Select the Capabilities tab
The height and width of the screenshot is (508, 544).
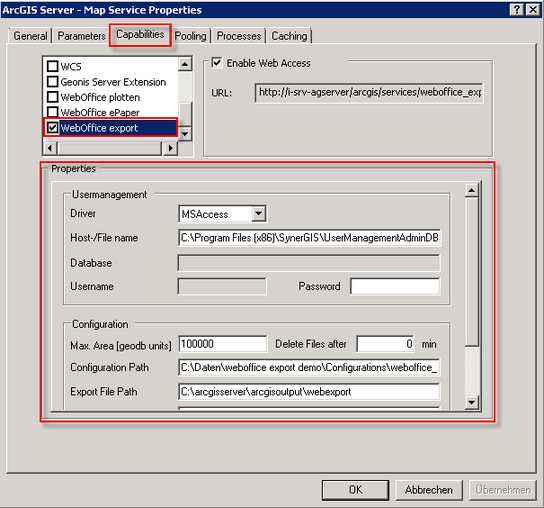pos(140,34)
